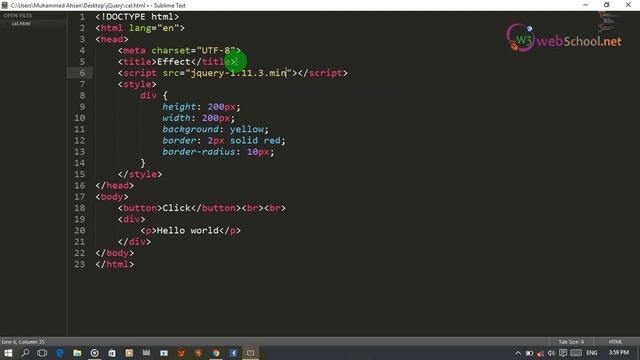
Task: Click the 'background: yellow;' CSS line
Action: click(x=216, y=129)
